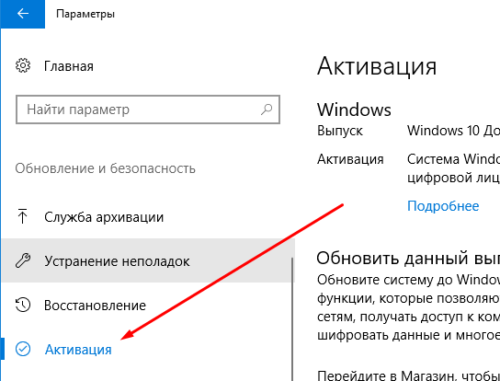The image size is (500, 381).
Task: Click the Активация checkmark circle icon
Action: coord(23,349)
